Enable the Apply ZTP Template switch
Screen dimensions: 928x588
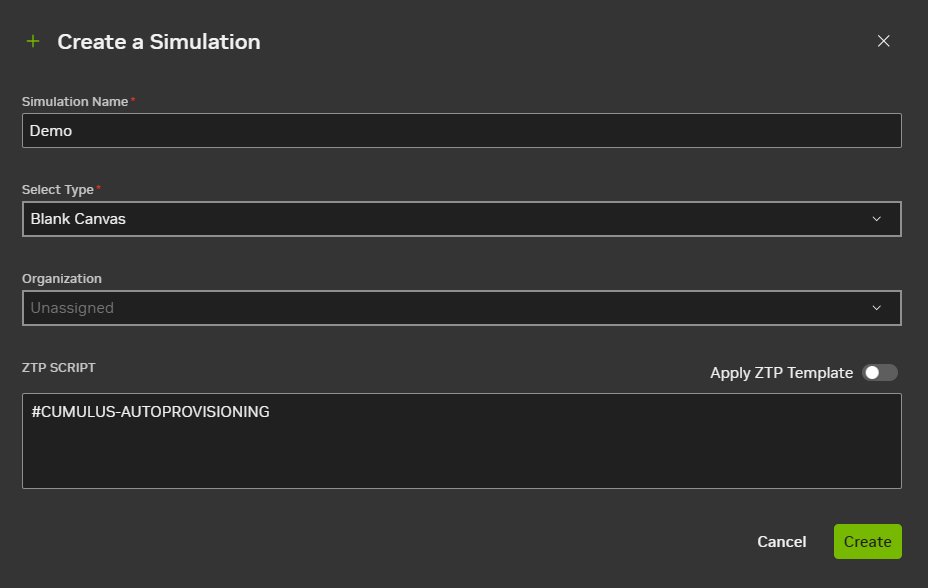[880, 373]
